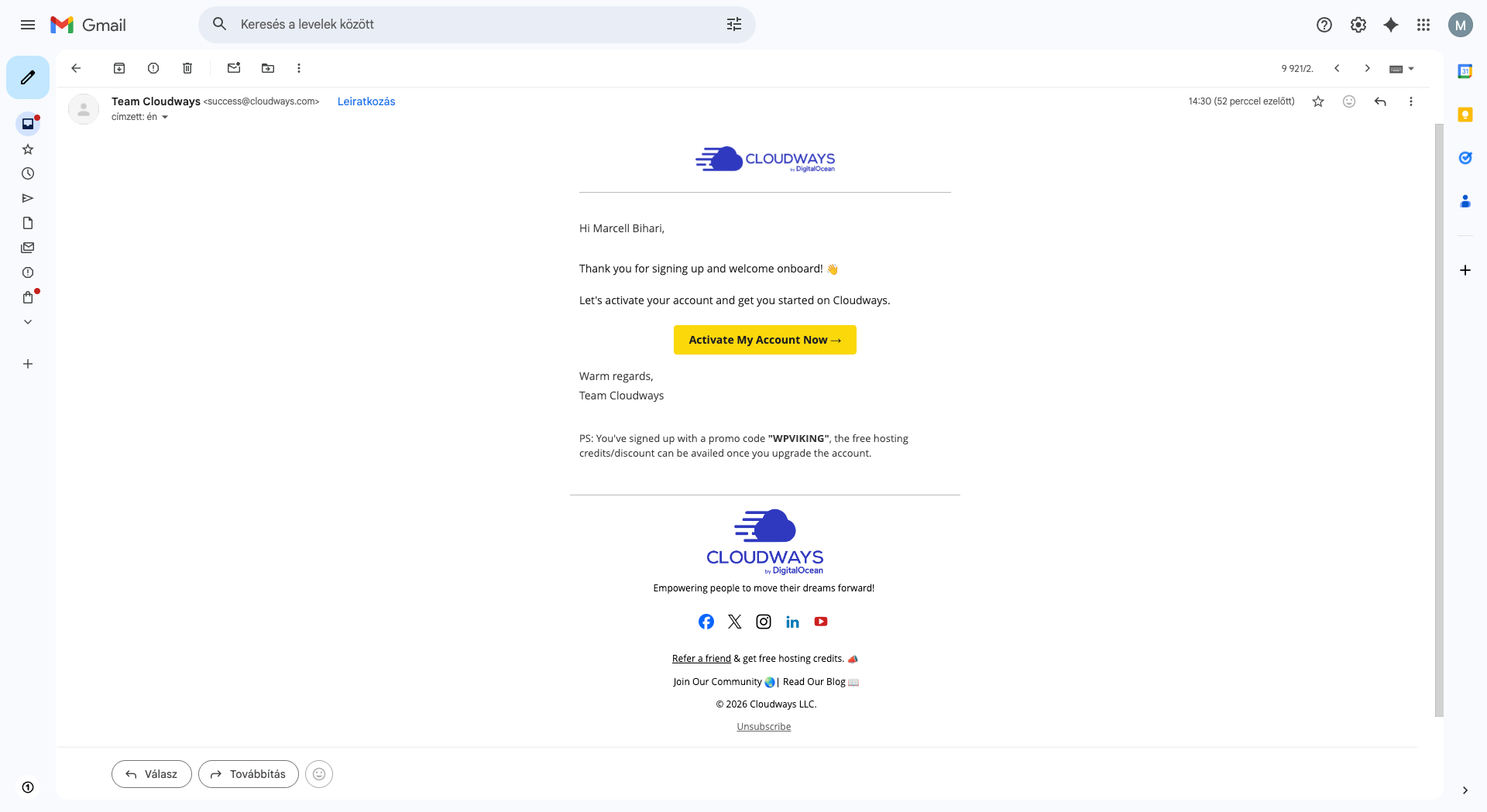Go back to inbox with the back arrow
The height and width of the screenshot is (812, 1487).
[x=76, y=68]
